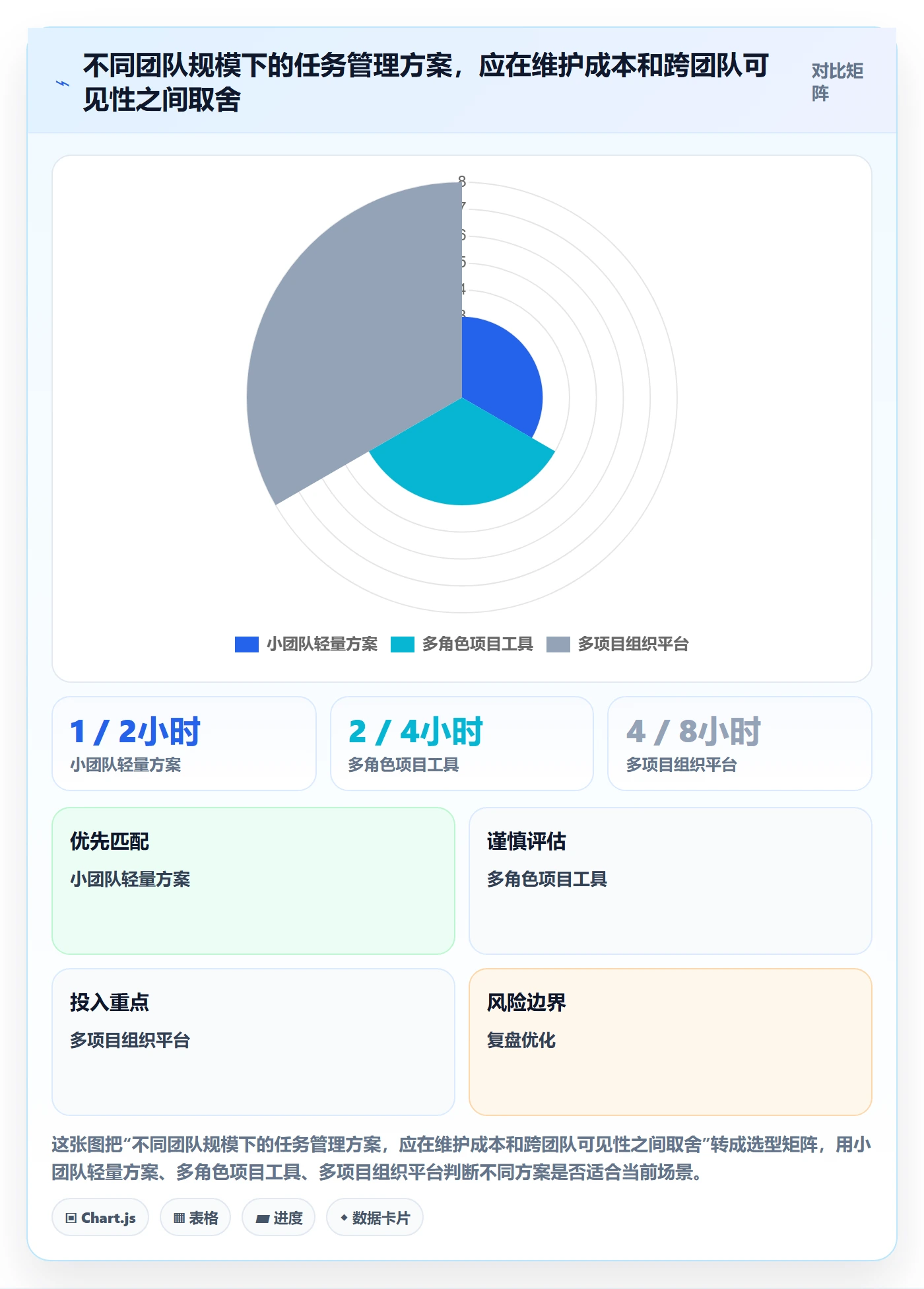Viewport: 924px width, 1289px height.
Task: Click the chart axis label 8
Action: pos(462,181)
